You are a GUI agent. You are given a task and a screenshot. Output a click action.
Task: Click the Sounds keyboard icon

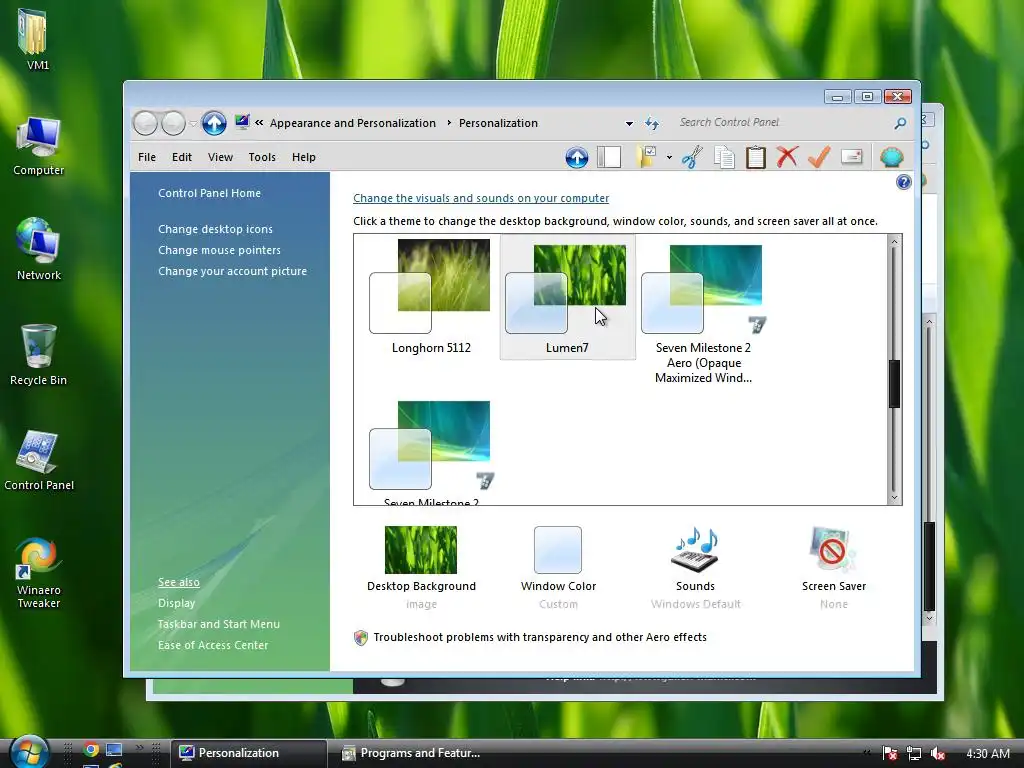(695, 549)
